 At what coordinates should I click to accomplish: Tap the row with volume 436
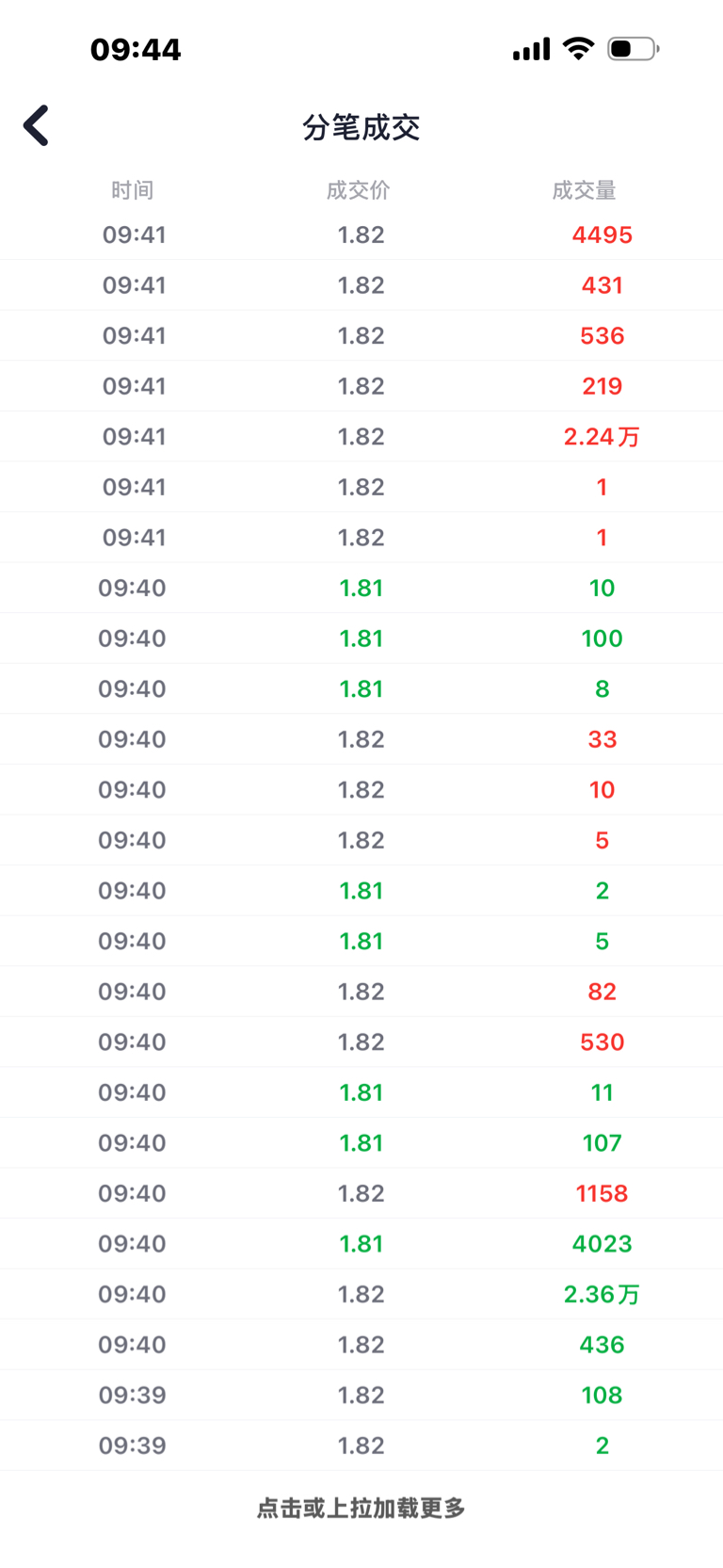click(361, 1344)
